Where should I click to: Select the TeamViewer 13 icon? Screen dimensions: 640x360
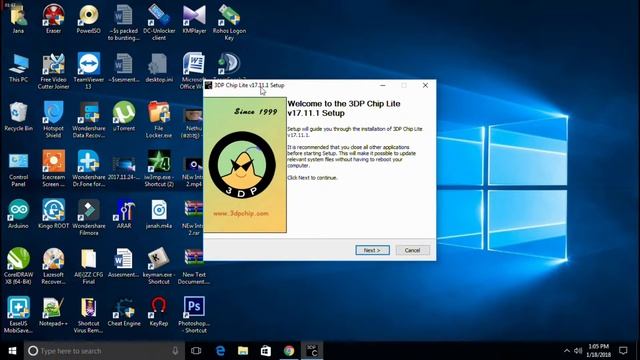tap(89, 71)
